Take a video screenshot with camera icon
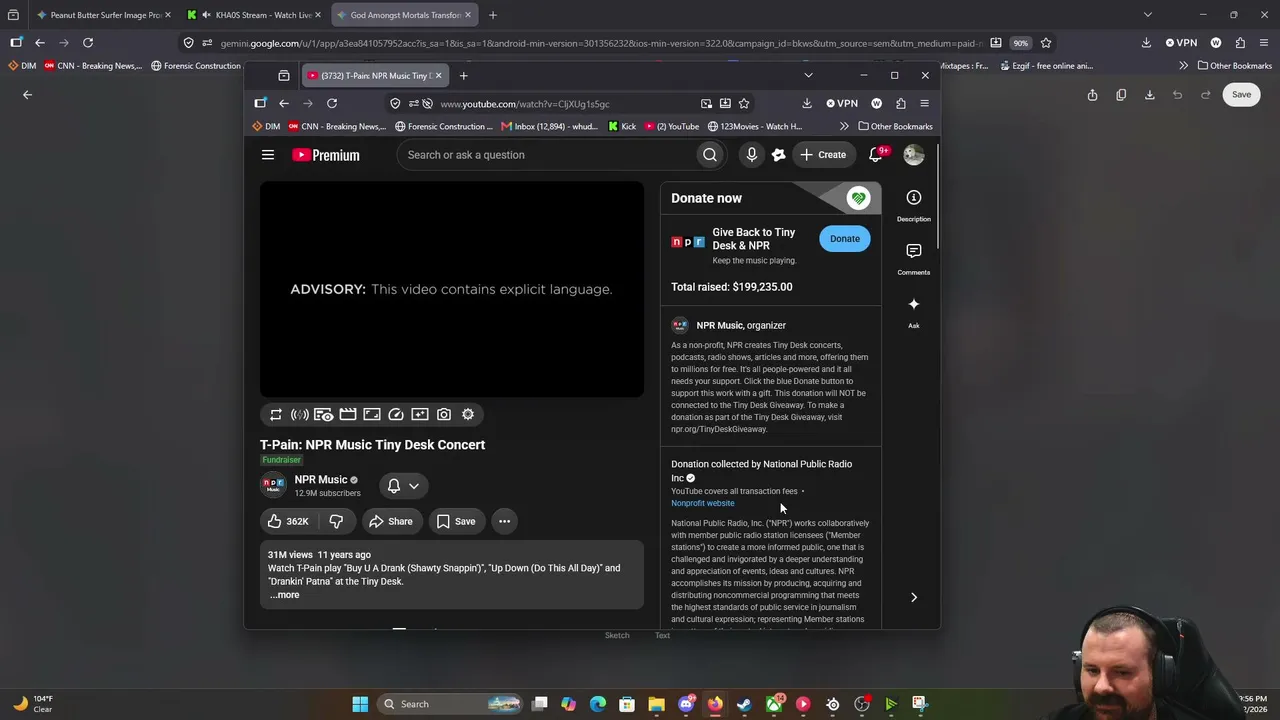Screen dimensions: 1280x720 pos(444,414)
